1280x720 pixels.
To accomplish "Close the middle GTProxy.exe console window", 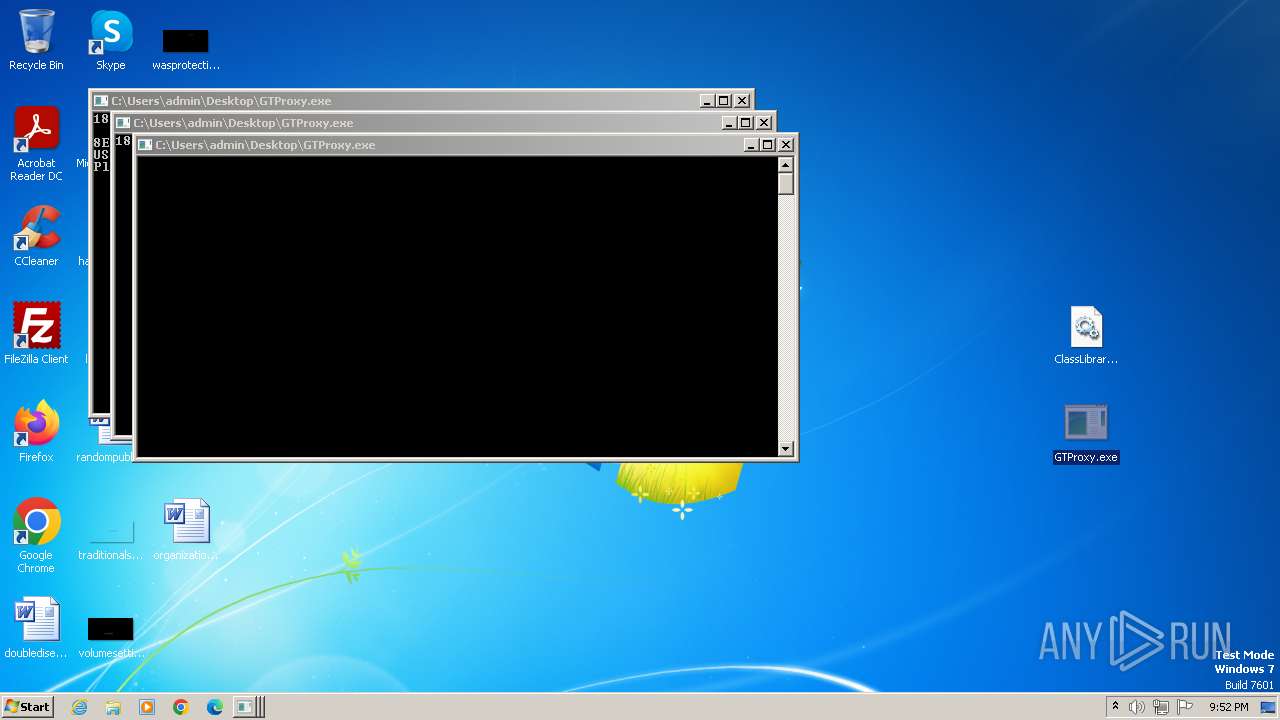I will pos(764,123).
